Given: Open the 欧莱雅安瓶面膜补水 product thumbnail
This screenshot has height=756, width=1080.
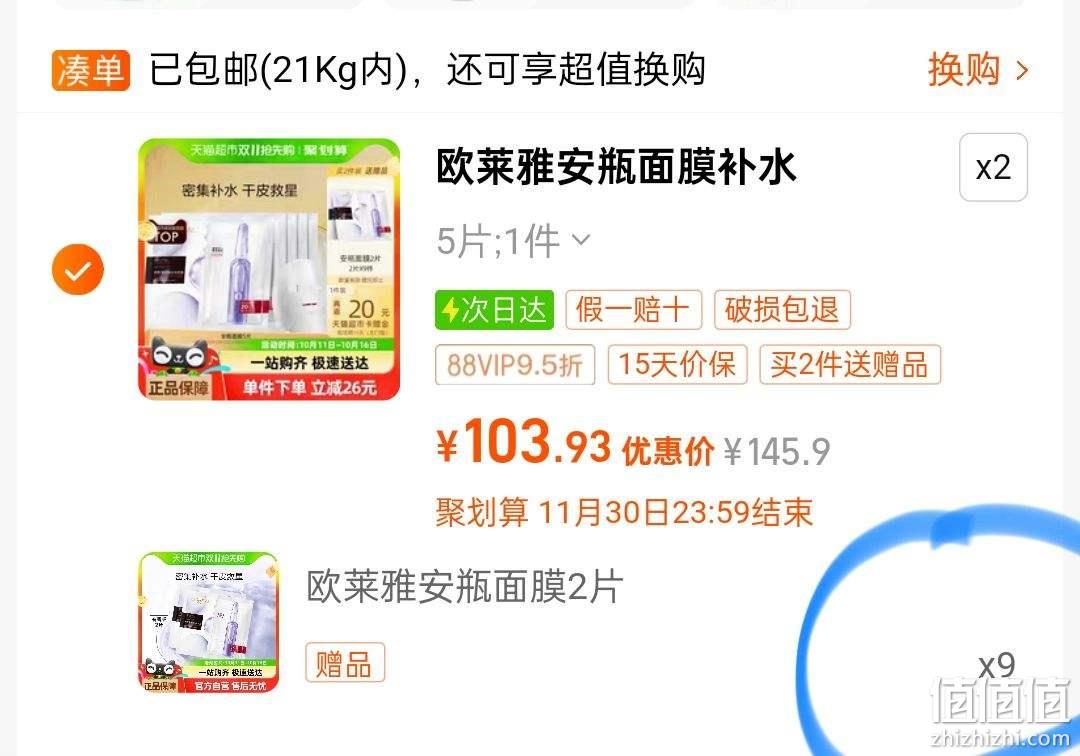Looking at the screenshot, I should (x=269, y=269).
